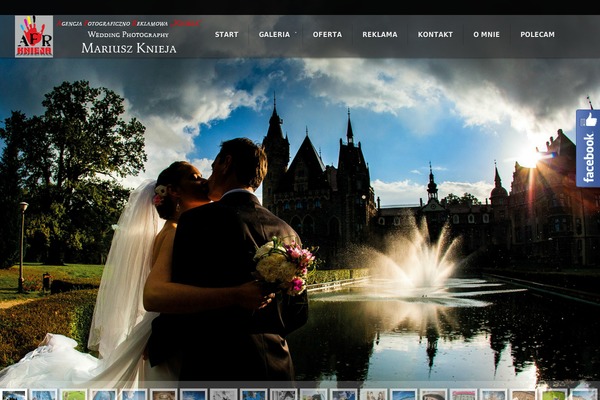600x400 pixels.
Task: Open the Facebook like side tab
Action: (588, 148)
